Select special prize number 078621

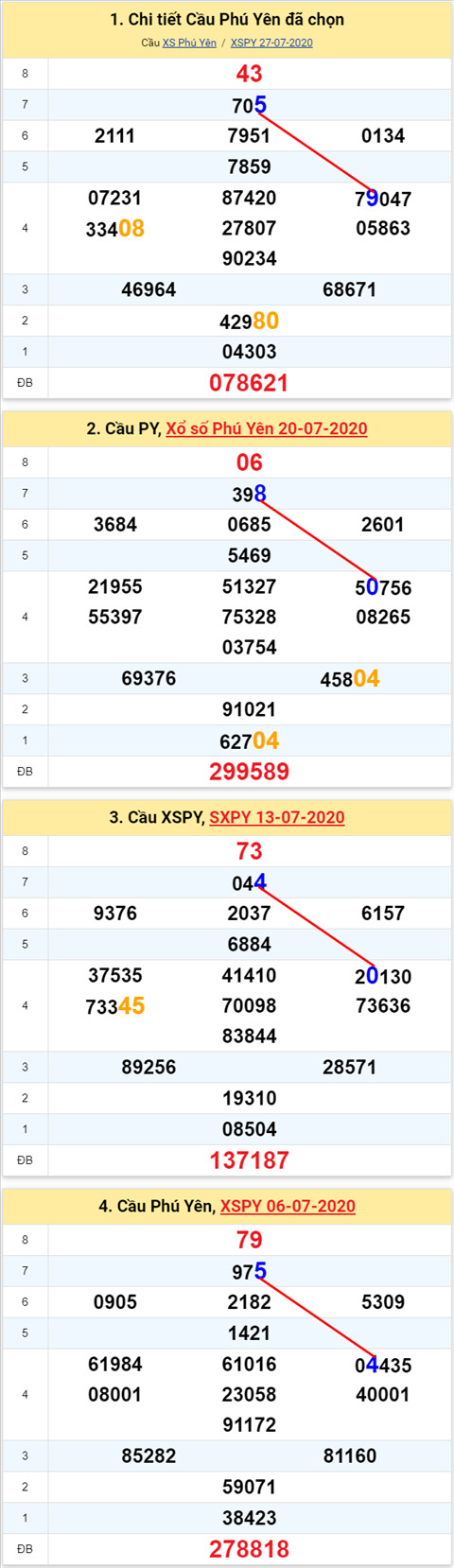click(249, 383)
